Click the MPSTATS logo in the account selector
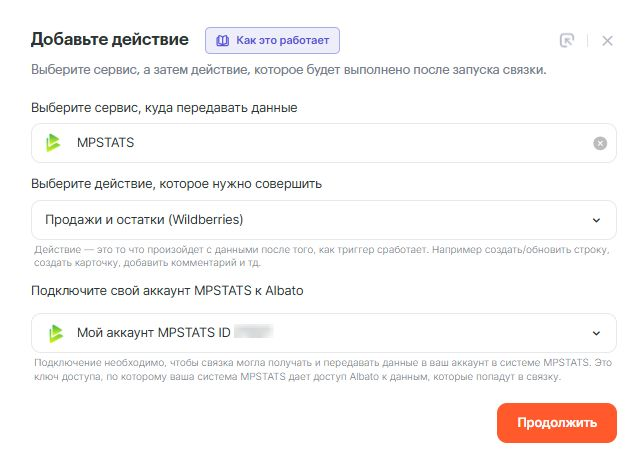640x469 pixels. (54, 333)
